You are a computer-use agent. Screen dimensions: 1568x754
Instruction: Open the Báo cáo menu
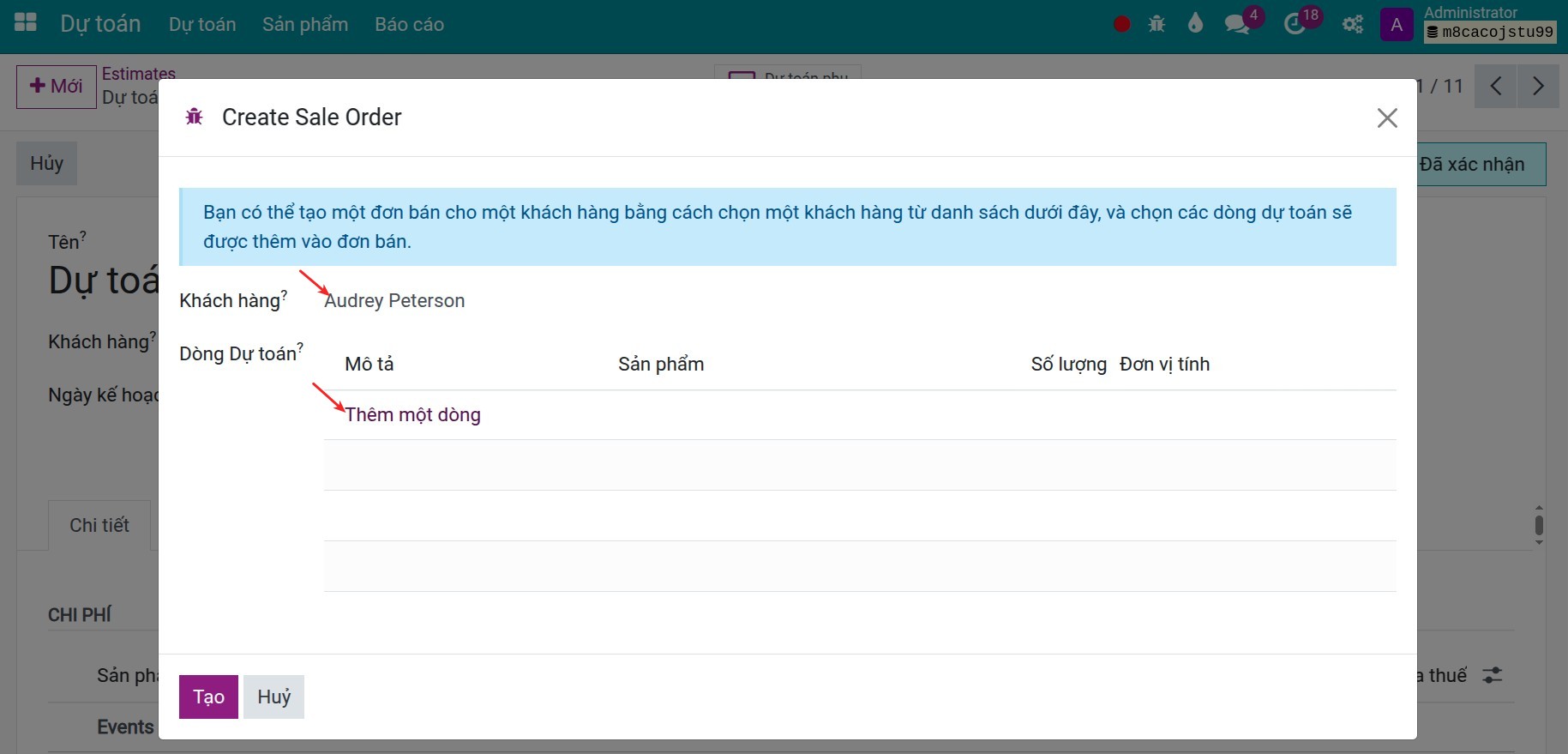[409, 25]
